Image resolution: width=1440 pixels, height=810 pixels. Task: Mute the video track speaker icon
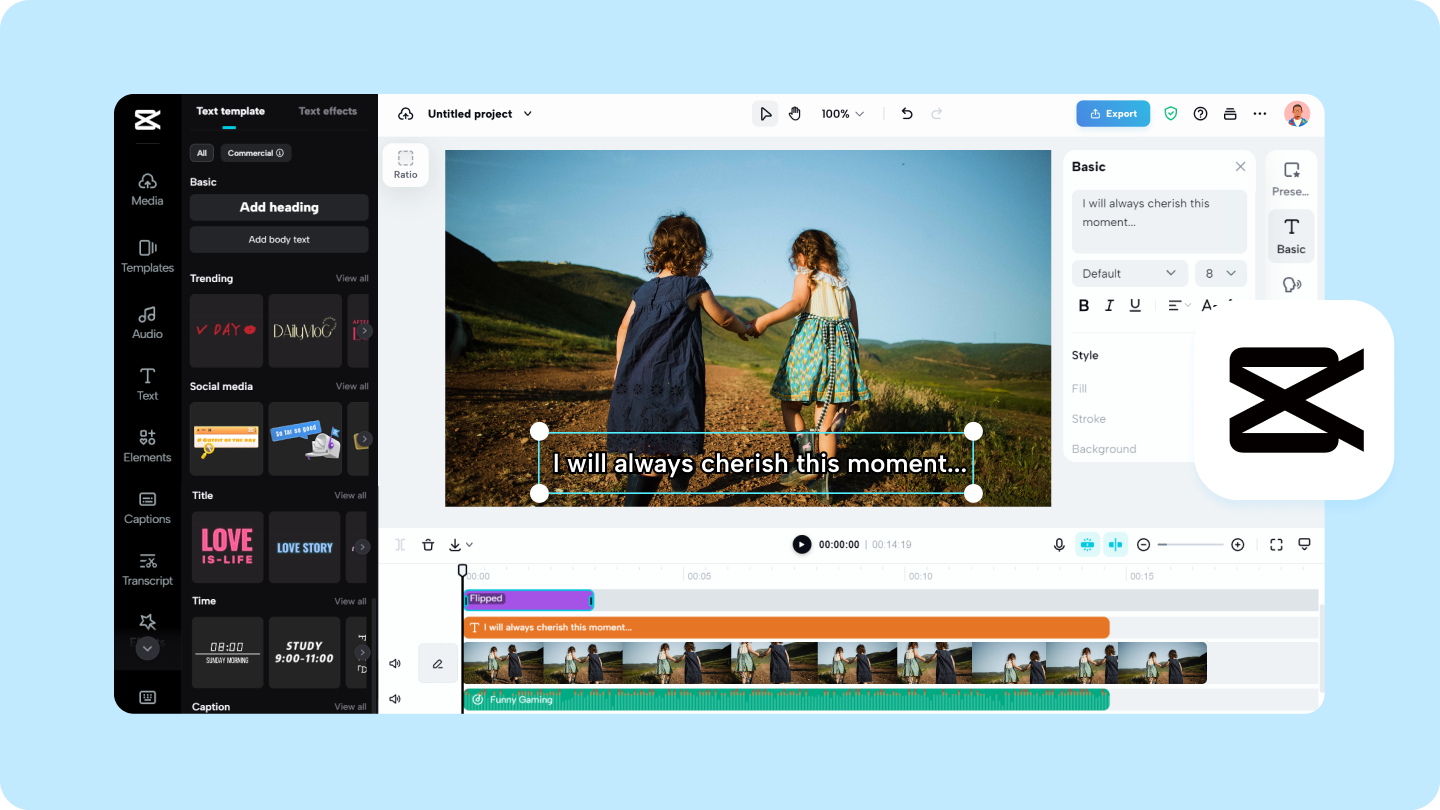[395, 663]
